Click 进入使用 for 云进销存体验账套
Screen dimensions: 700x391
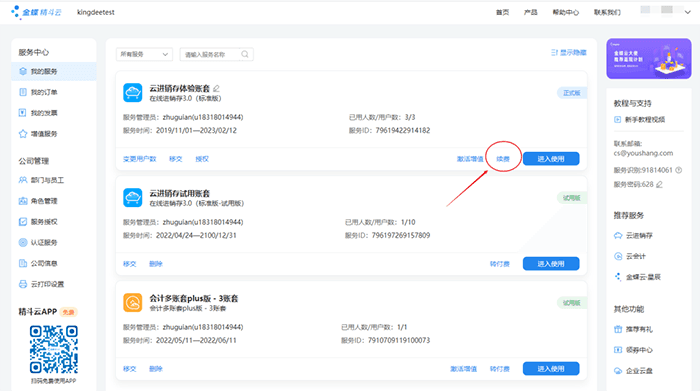pyautogui.click(x=551, y=159)
